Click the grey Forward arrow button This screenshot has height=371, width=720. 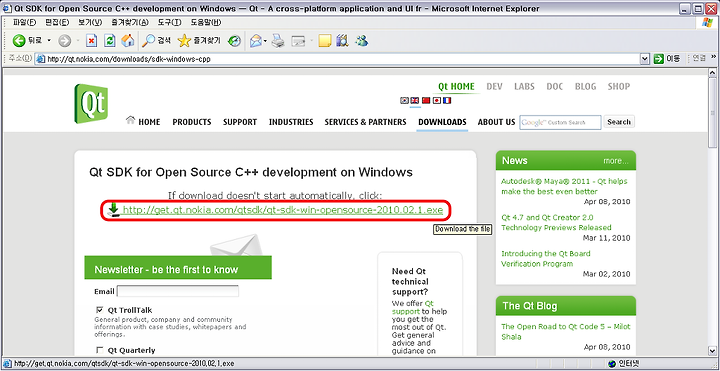pos(64,41)
